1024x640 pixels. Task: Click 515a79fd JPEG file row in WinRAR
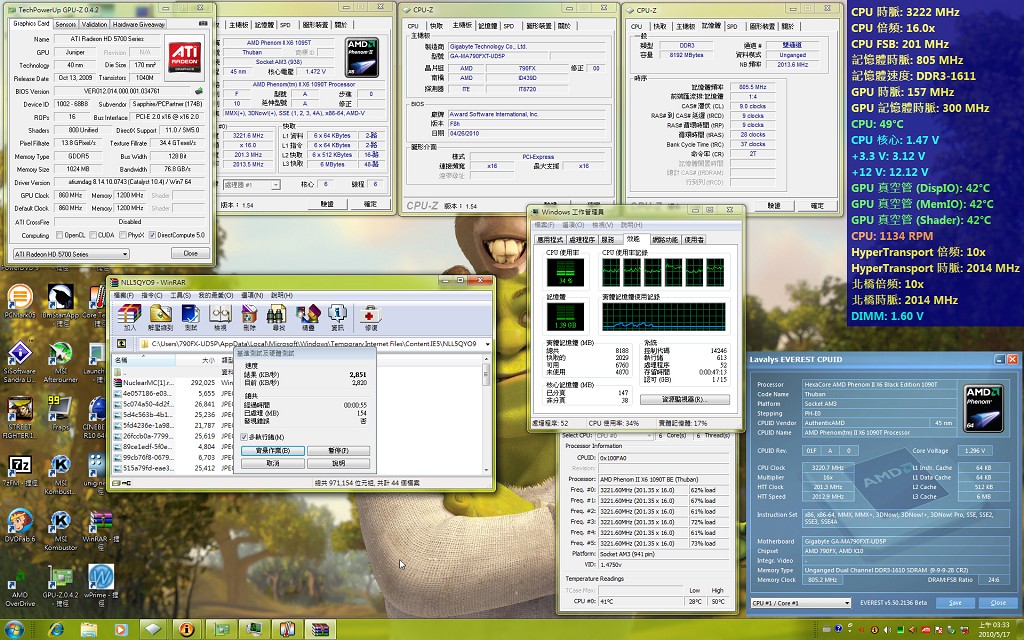[173, 468]
